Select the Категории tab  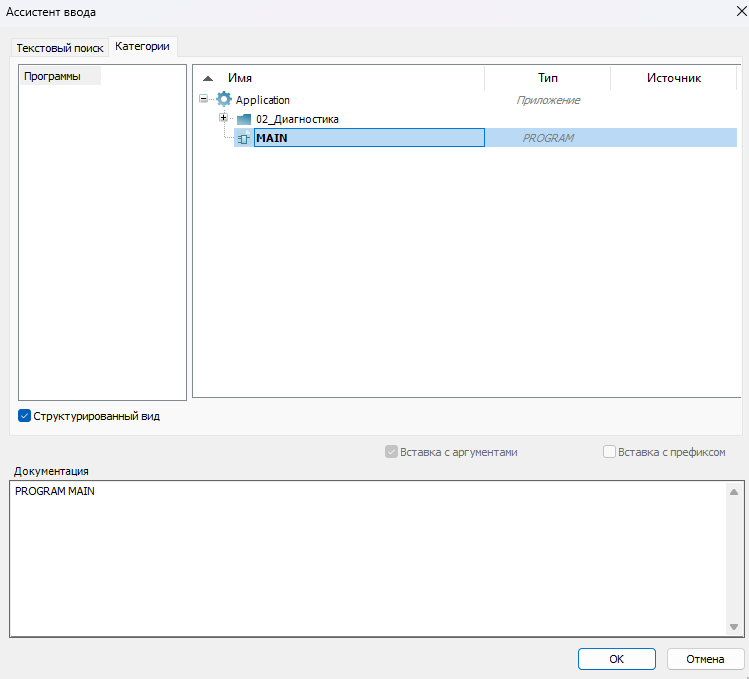(x=143, y=47)
